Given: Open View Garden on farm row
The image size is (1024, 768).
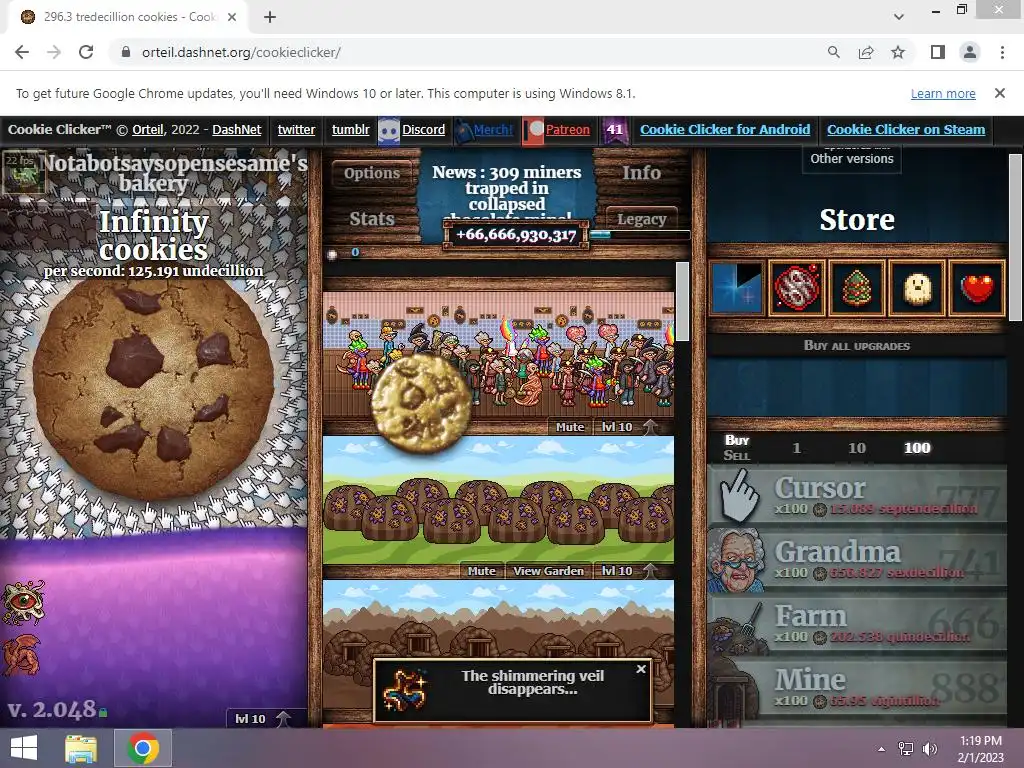Looking at the screenshot, I should point(549,571).
